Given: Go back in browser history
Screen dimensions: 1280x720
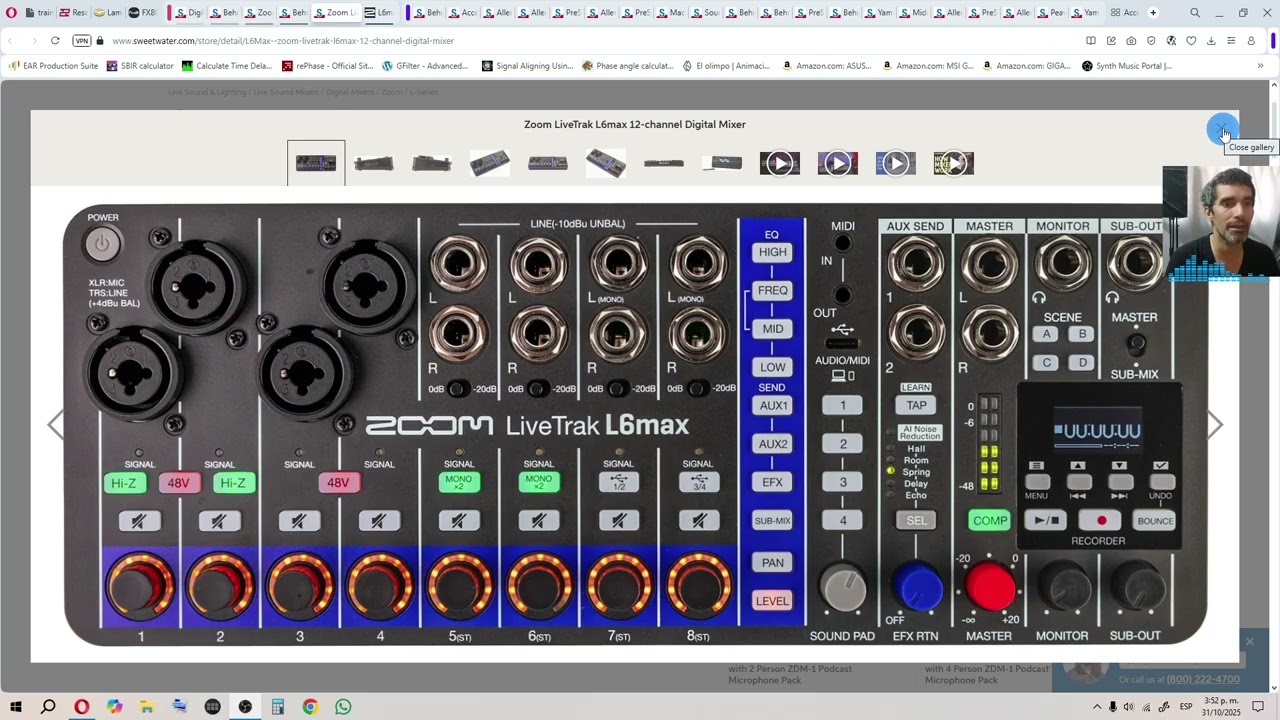Looking at the screenshot, I should pyautogui.click(x=10, y=41).
